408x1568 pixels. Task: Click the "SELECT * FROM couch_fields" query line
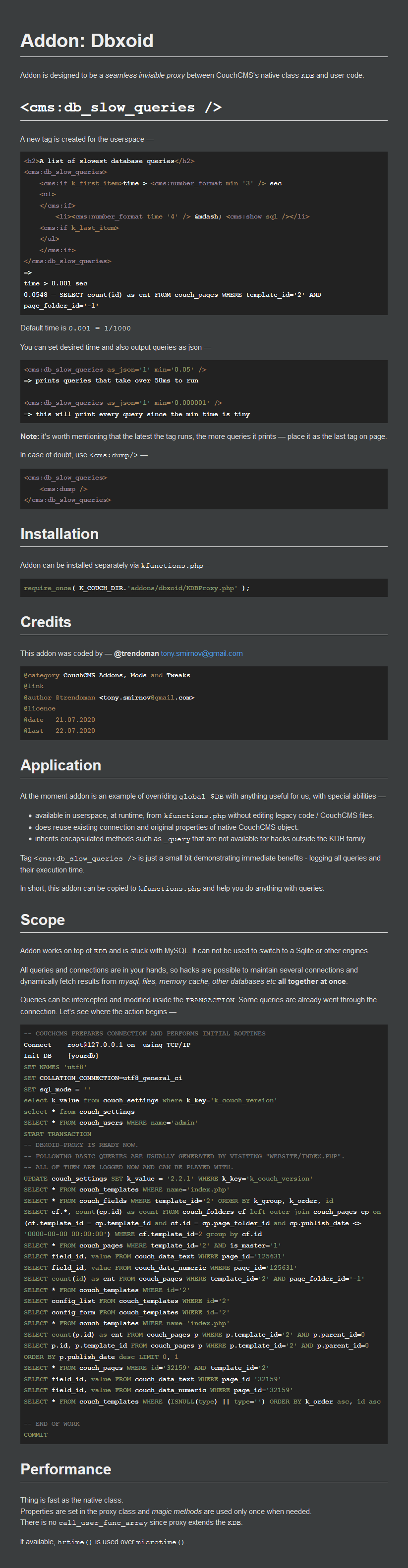click(x=178, y=1201)
